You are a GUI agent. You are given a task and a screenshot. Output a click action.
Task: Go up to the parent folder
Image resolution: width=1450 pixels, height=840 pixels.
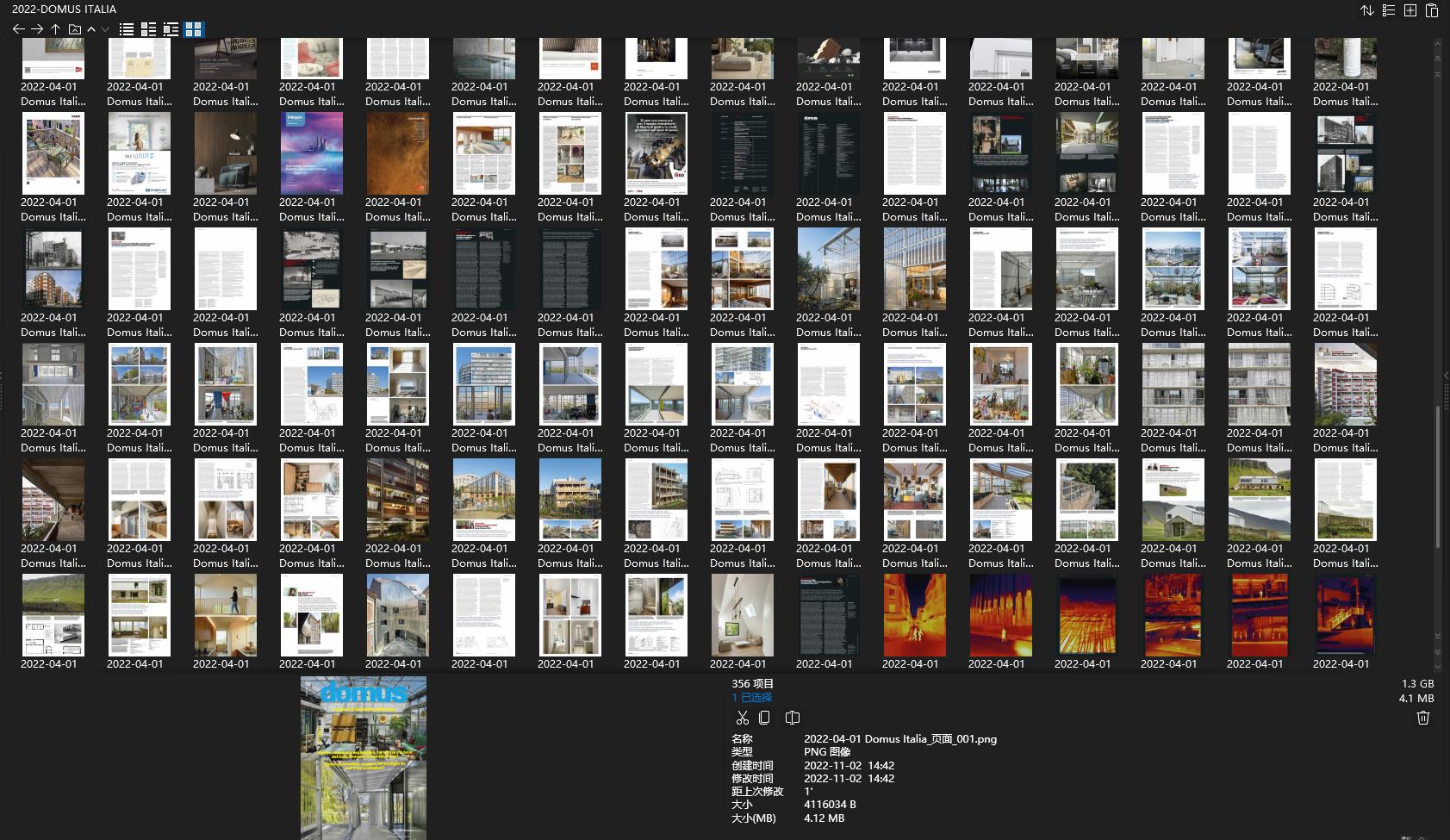[55, 28]
